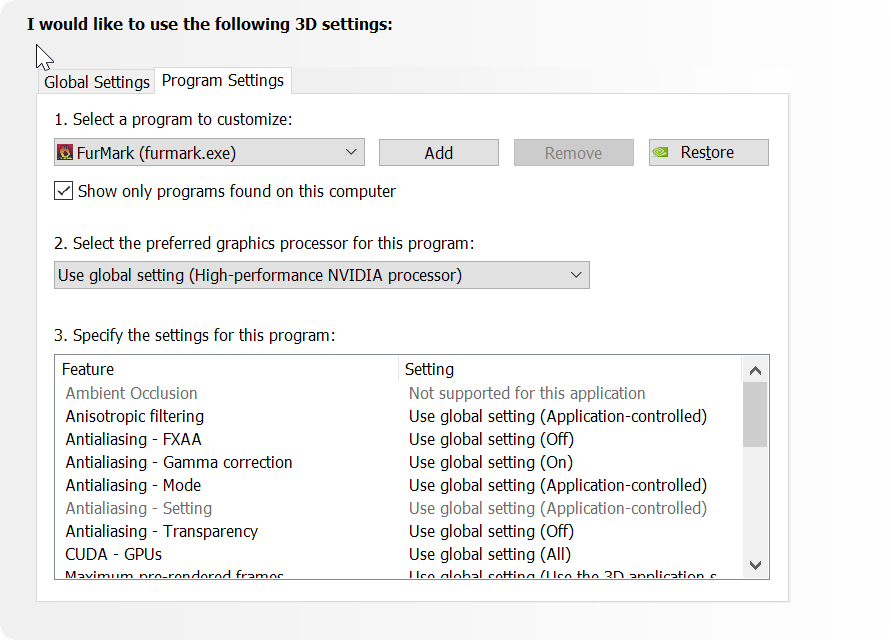
Task: Click Antialiasing Mode's Application-controlled setting value
Action: click(558, 485)
